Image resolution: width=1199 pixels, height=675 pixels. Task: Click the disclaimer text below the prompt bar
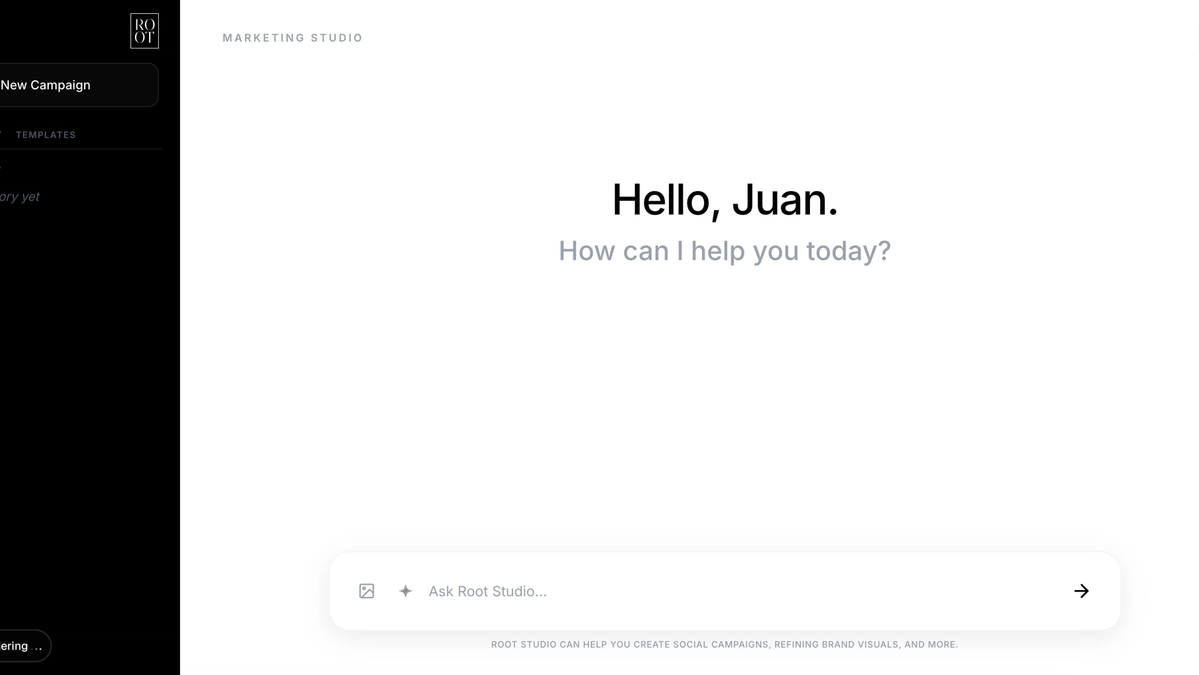click(724, 644)
